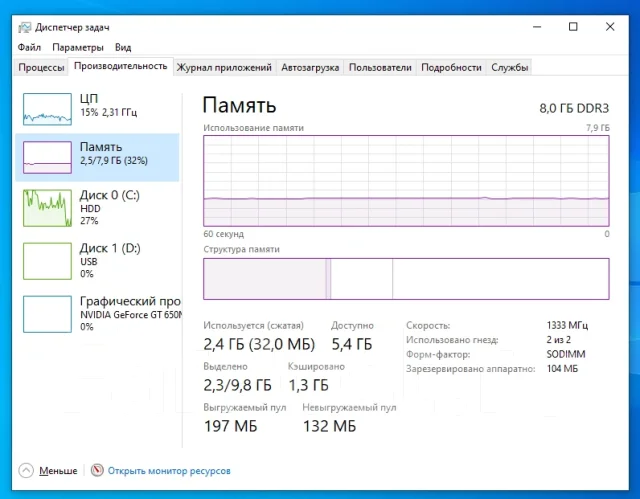Select the Диск 0 (C:) graph thumbnail
Image resolution: width=640 pixels, height=499 pixels.
pyautogui.click(x=47, y=208)
